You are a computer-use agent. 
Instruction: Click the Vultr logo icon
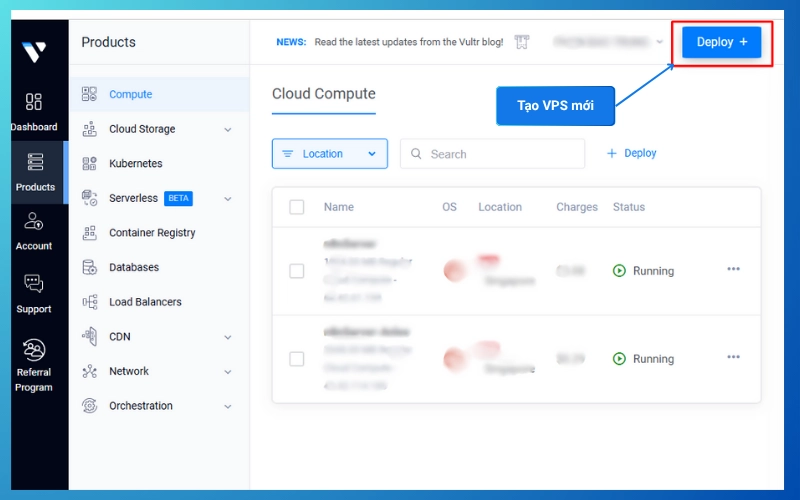34,52
